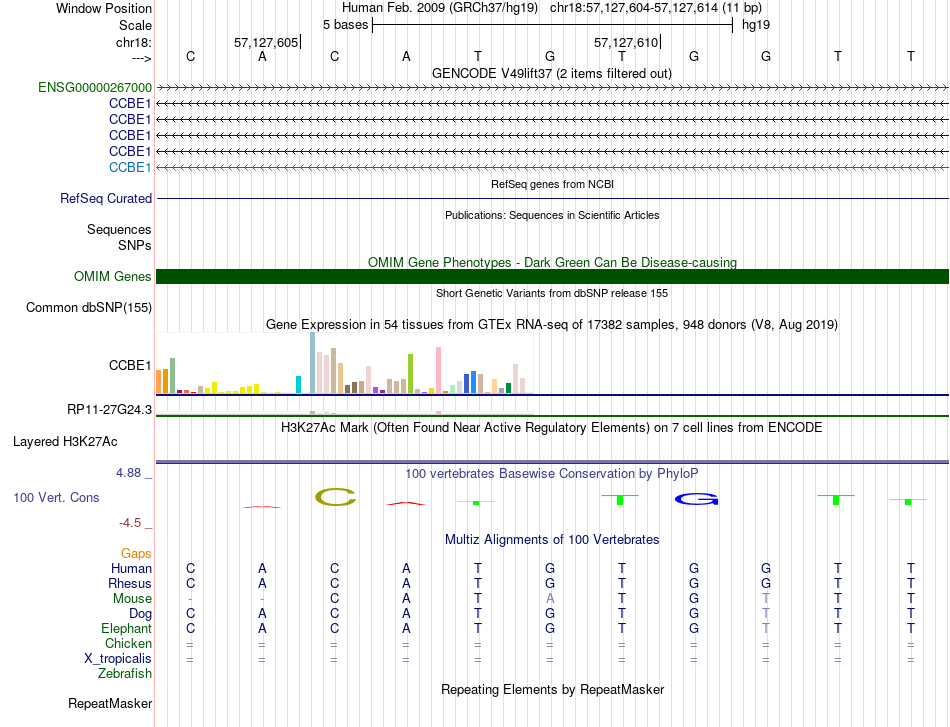Click 'Short Genetic Variants from dbSNP release 155'
Viewport: 950px width, 727px height.
point(552,293)
